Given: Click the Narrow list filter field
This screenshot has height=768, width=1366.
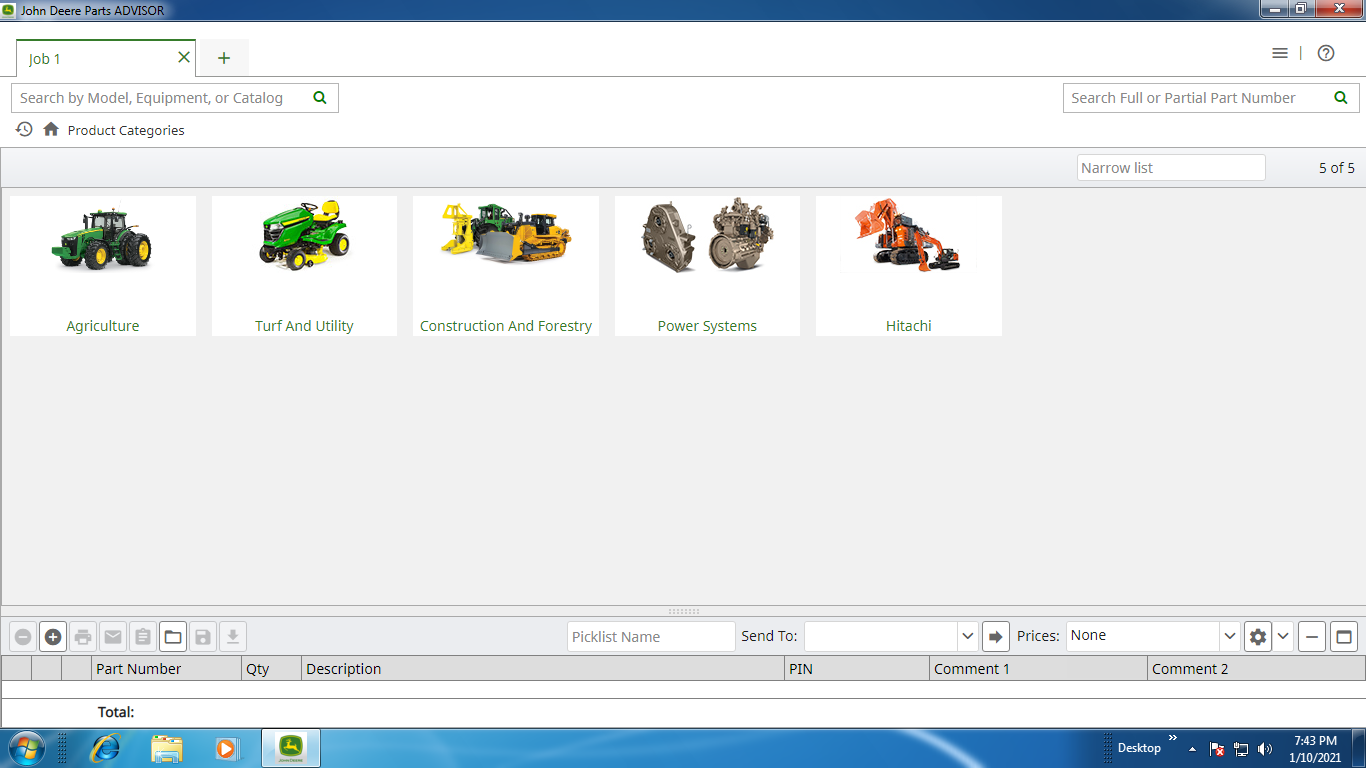Looking at the screenshot, I should pos(1171,168).
